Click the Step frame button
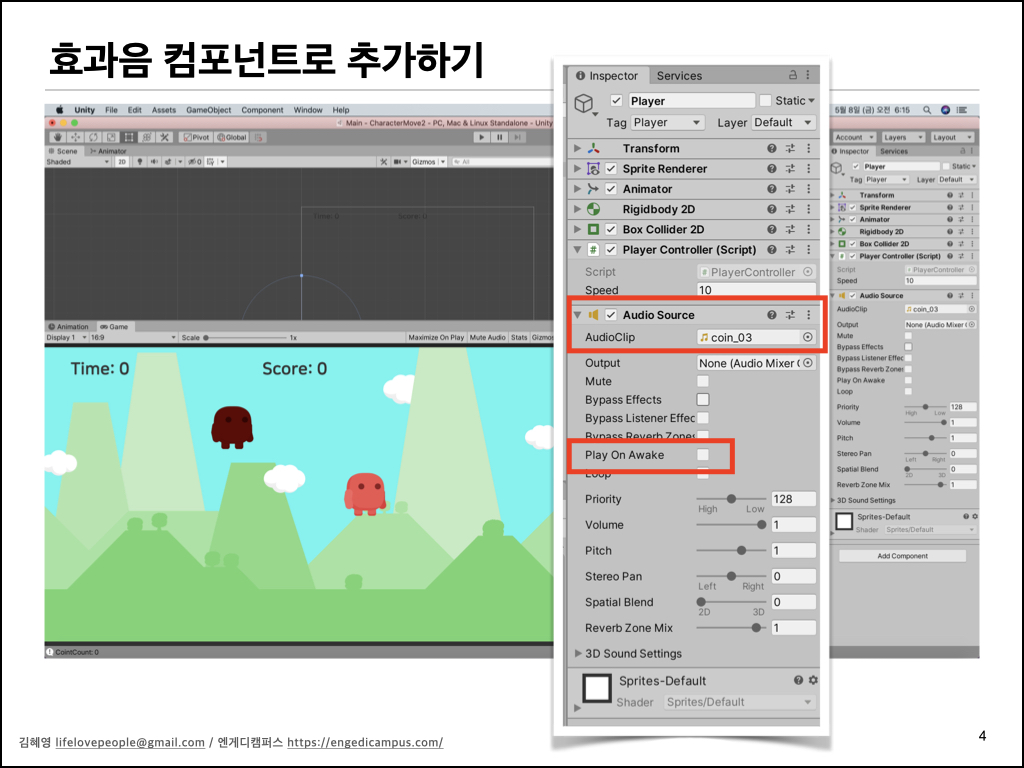 [x=517, y=137]
